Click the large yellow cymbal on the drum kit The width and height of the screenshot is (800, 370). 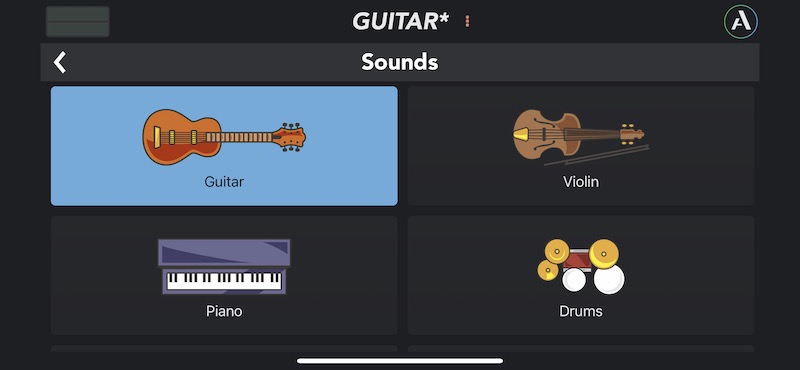coord(604,253)
